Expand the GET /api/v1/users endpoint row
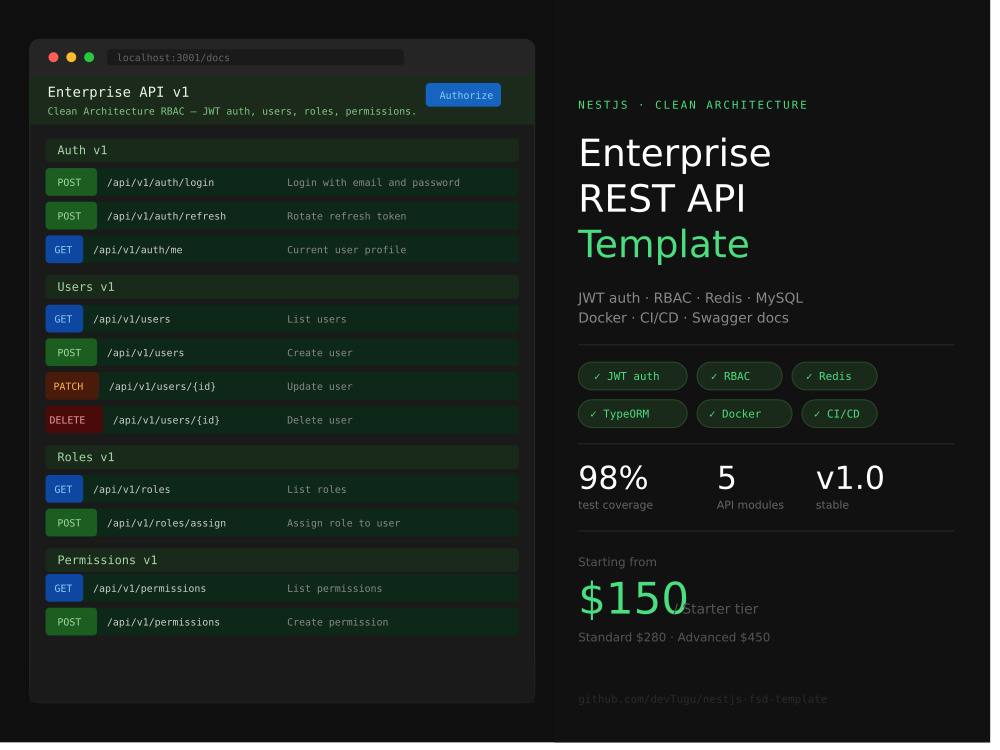1000x750 pixels. (284, 321)
